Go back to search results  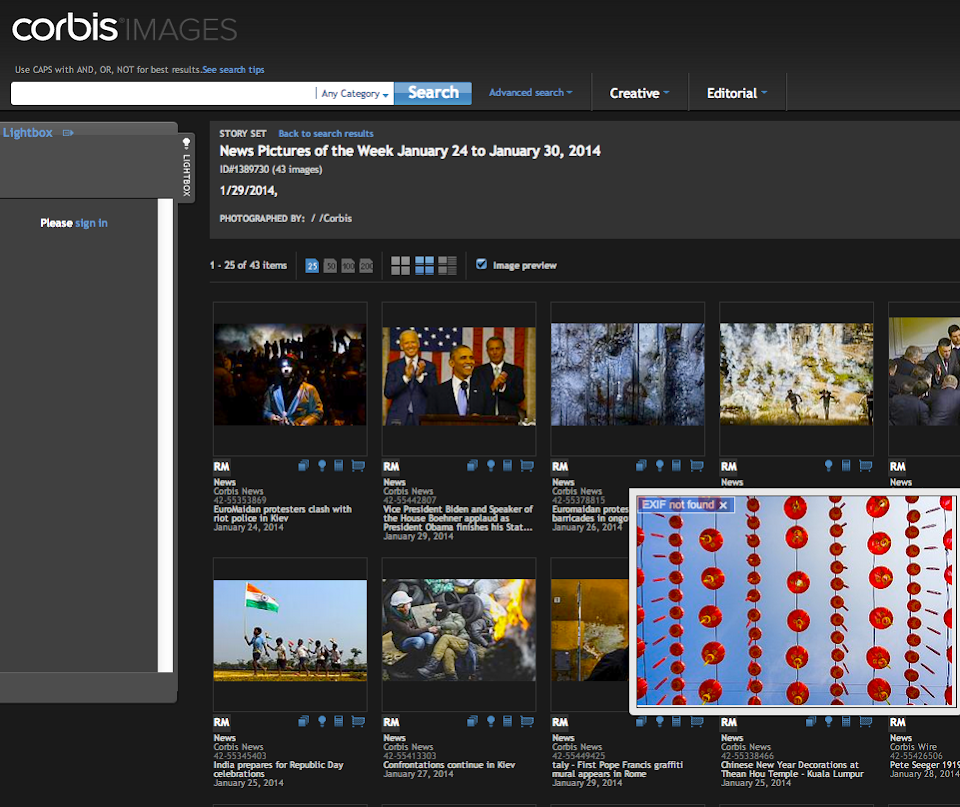[326, 133]
